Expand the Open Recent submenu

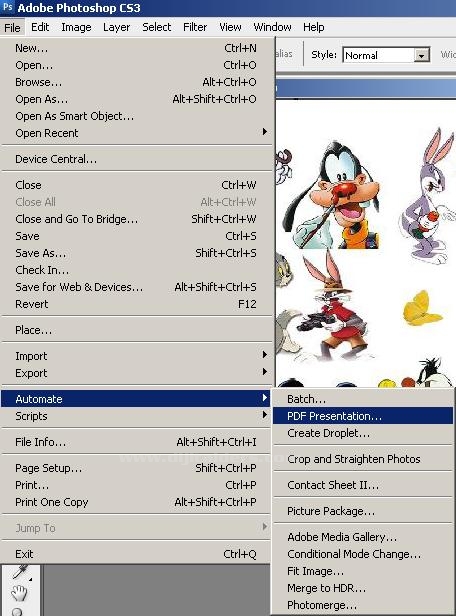point(136,133)
